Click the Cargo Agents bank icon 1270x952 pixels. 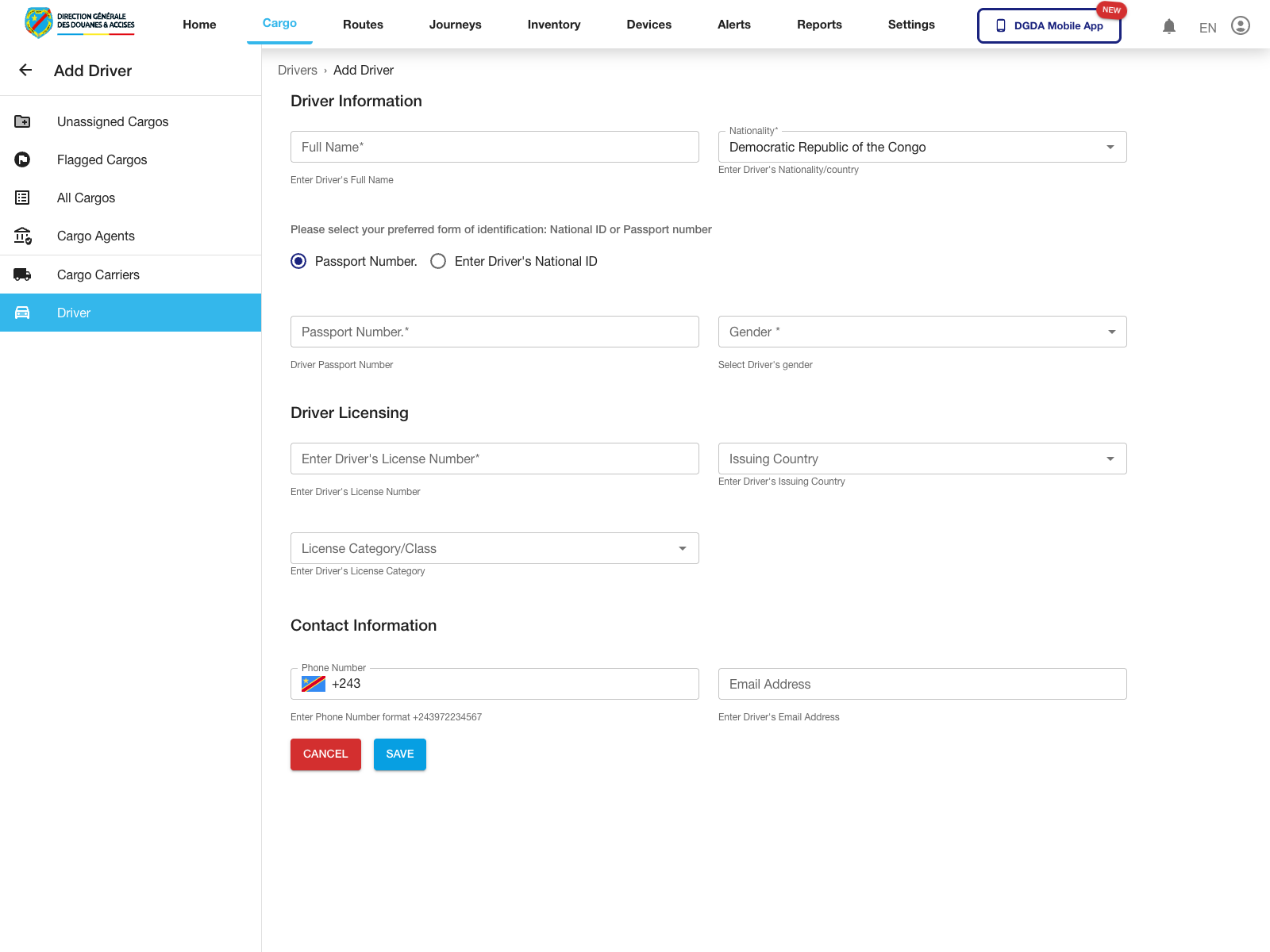(x=22, y=236)
